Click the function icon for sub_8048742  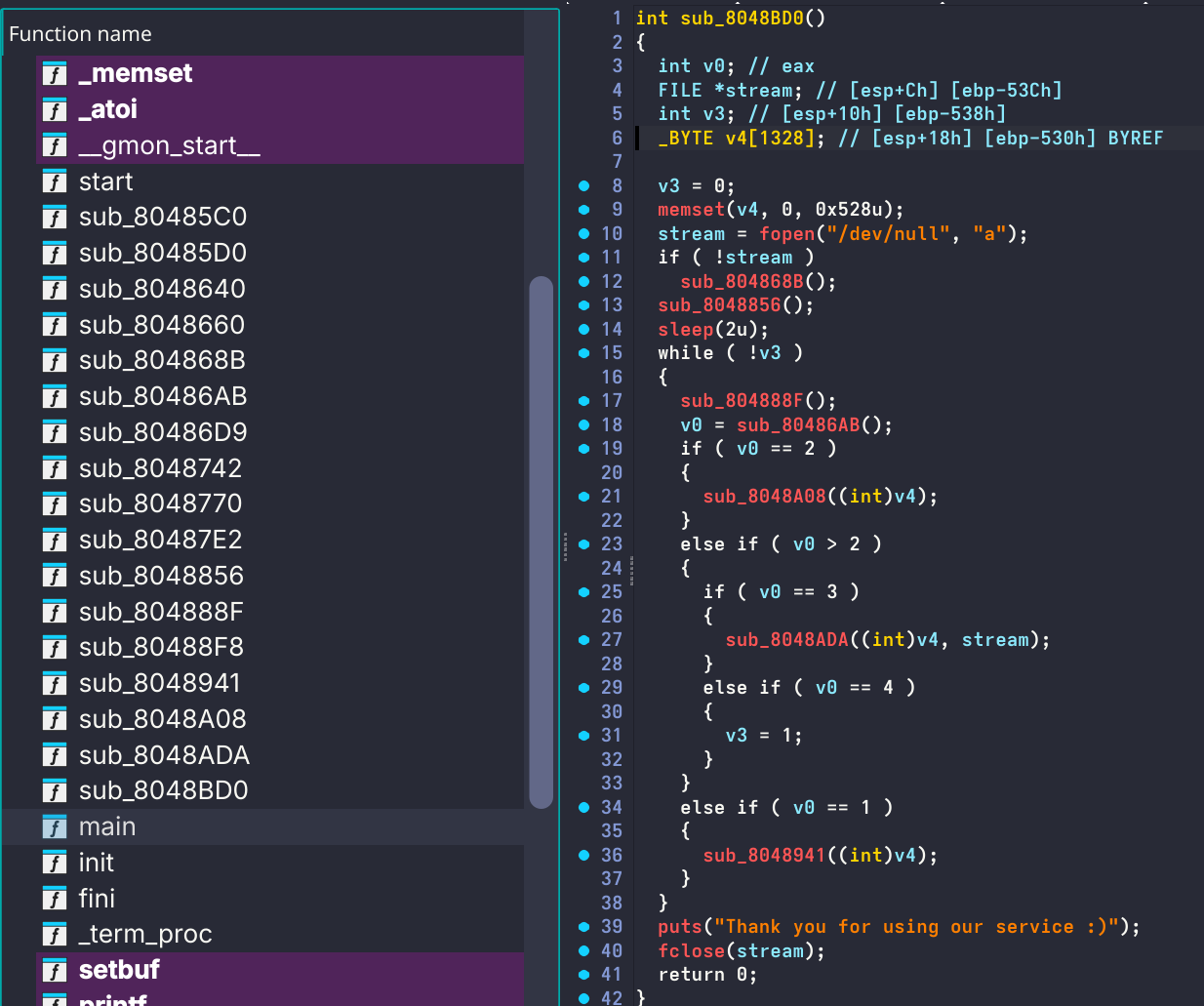(55, 468)
